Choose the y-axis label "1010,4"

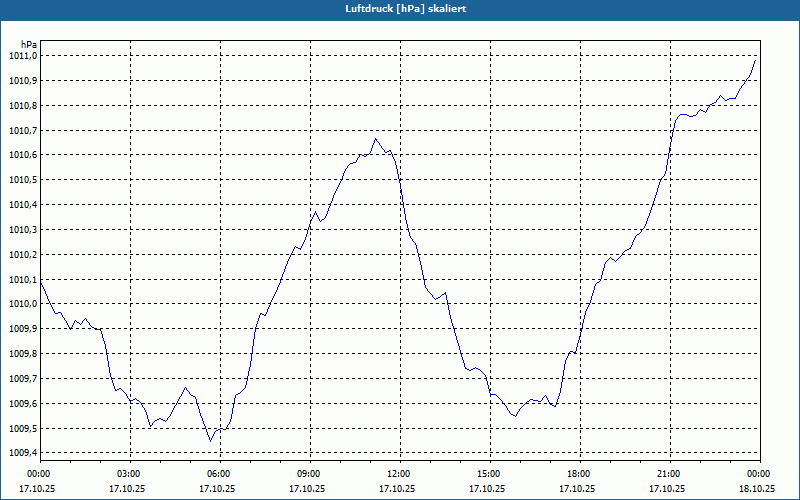pos(23,205)
